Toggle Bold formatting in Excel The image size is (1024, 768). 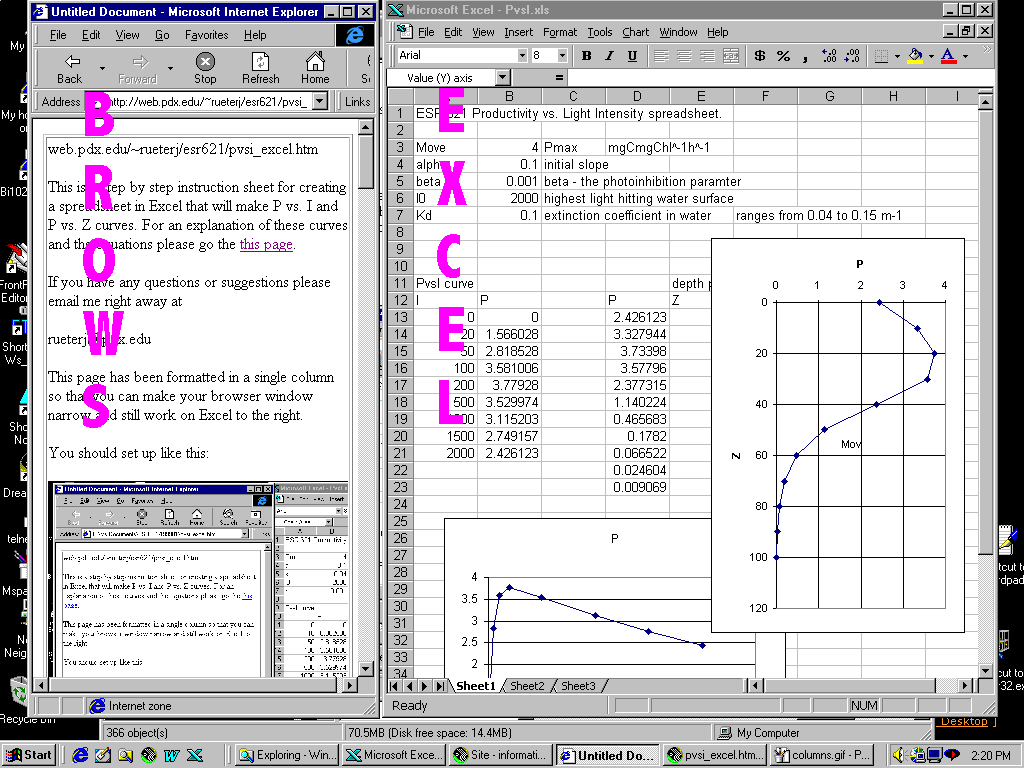(586, 56)
